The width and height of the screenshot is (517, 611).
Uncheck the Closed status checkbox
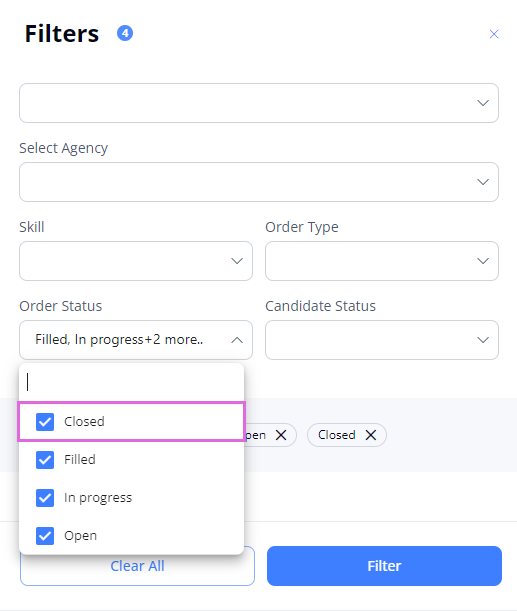[x=45, y=422]
